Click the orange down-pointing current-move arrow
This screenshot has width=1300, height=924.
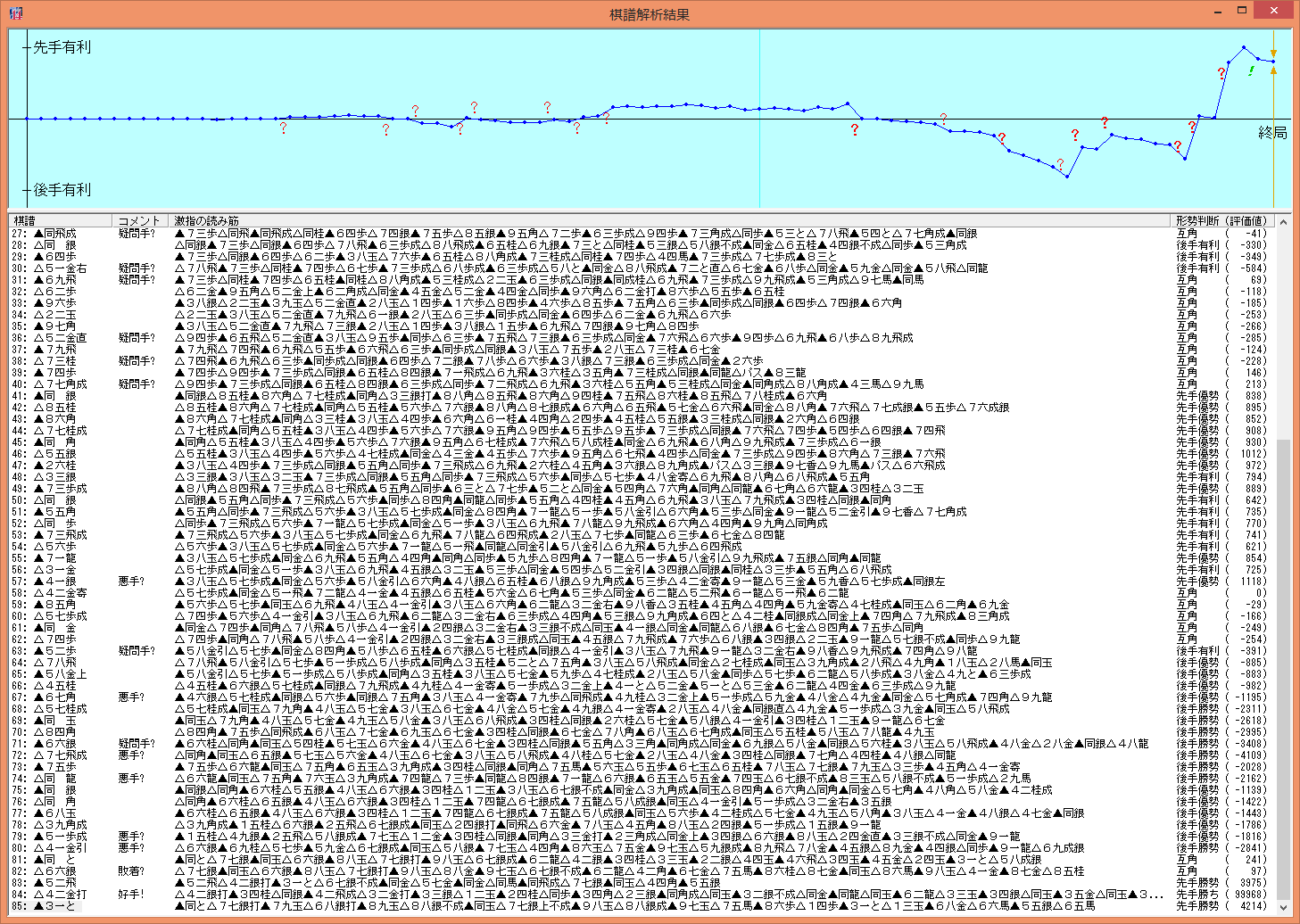point(1273,54)
